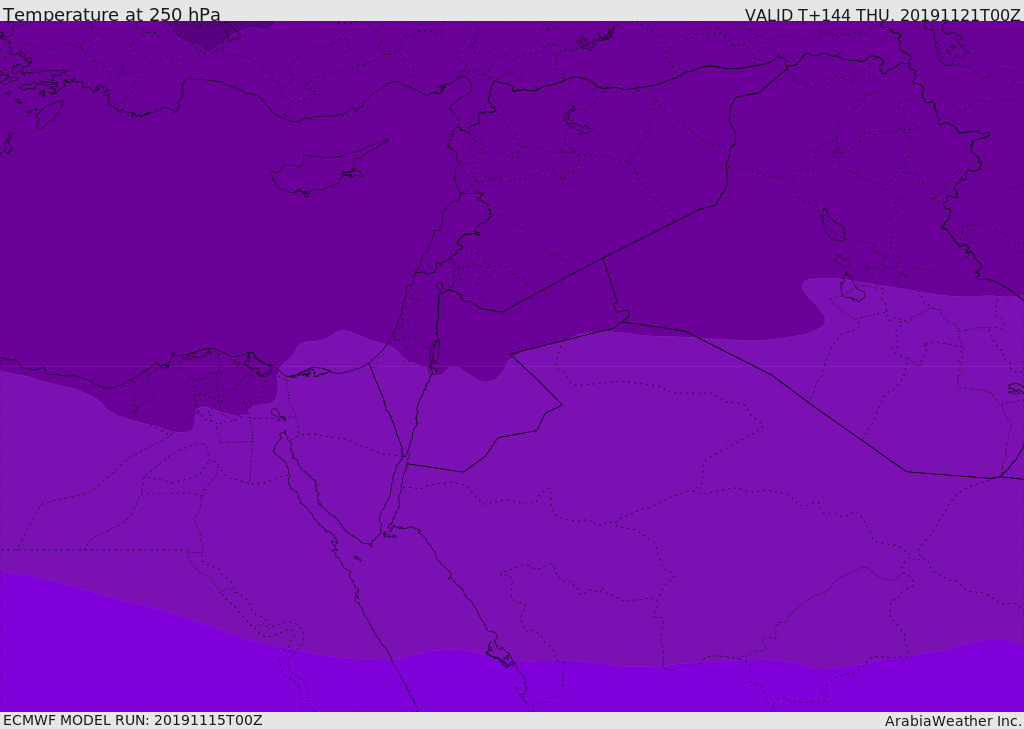The height and width of the screenshot is (729, 1024).
Task: Select the Gulf of Aqaba
Action: pyautogui.click(x=398, y=490)
